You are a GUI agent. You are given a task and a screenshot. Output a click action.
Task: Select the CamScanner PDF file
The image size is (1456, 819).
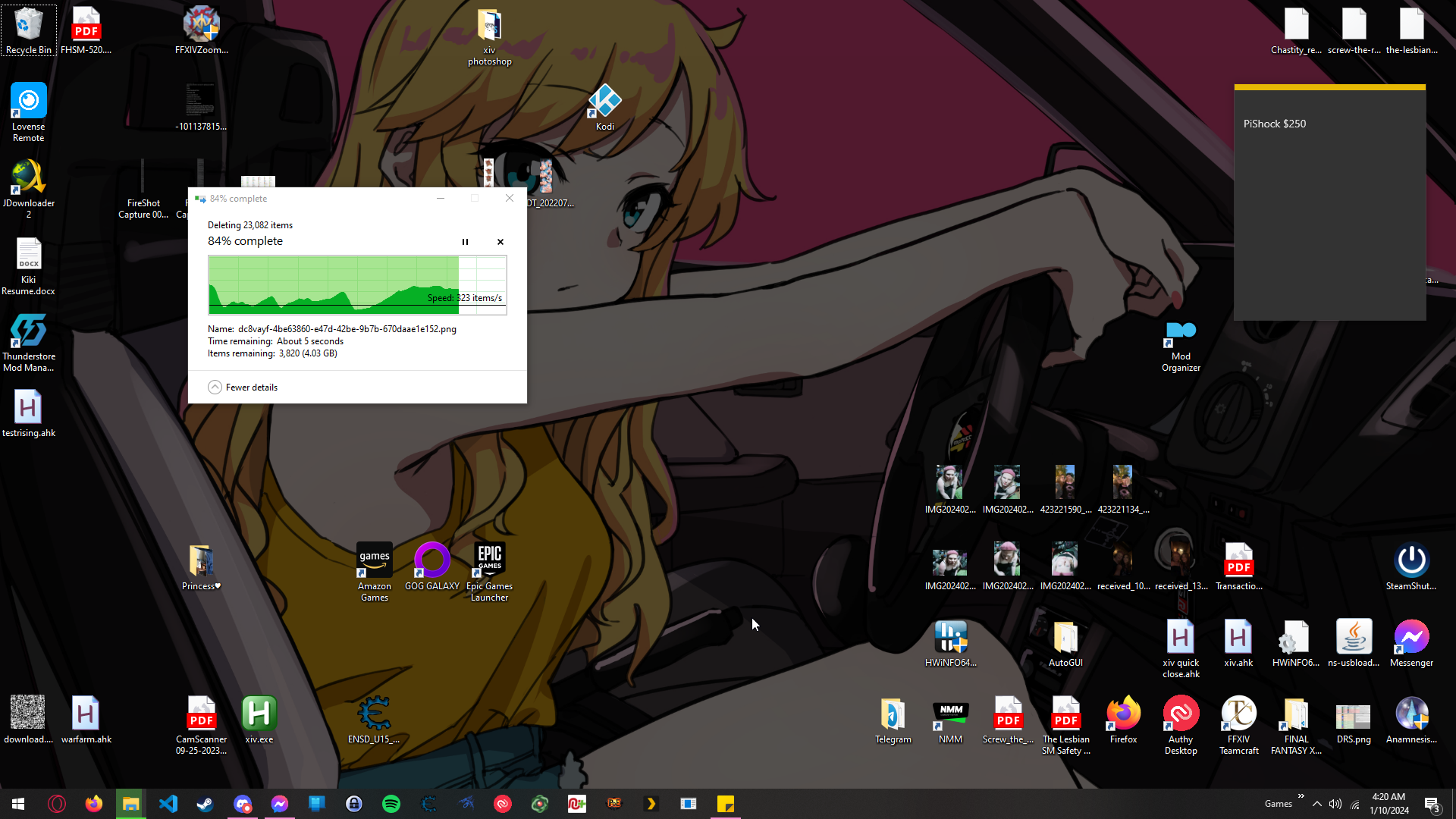tap(202, 726)
